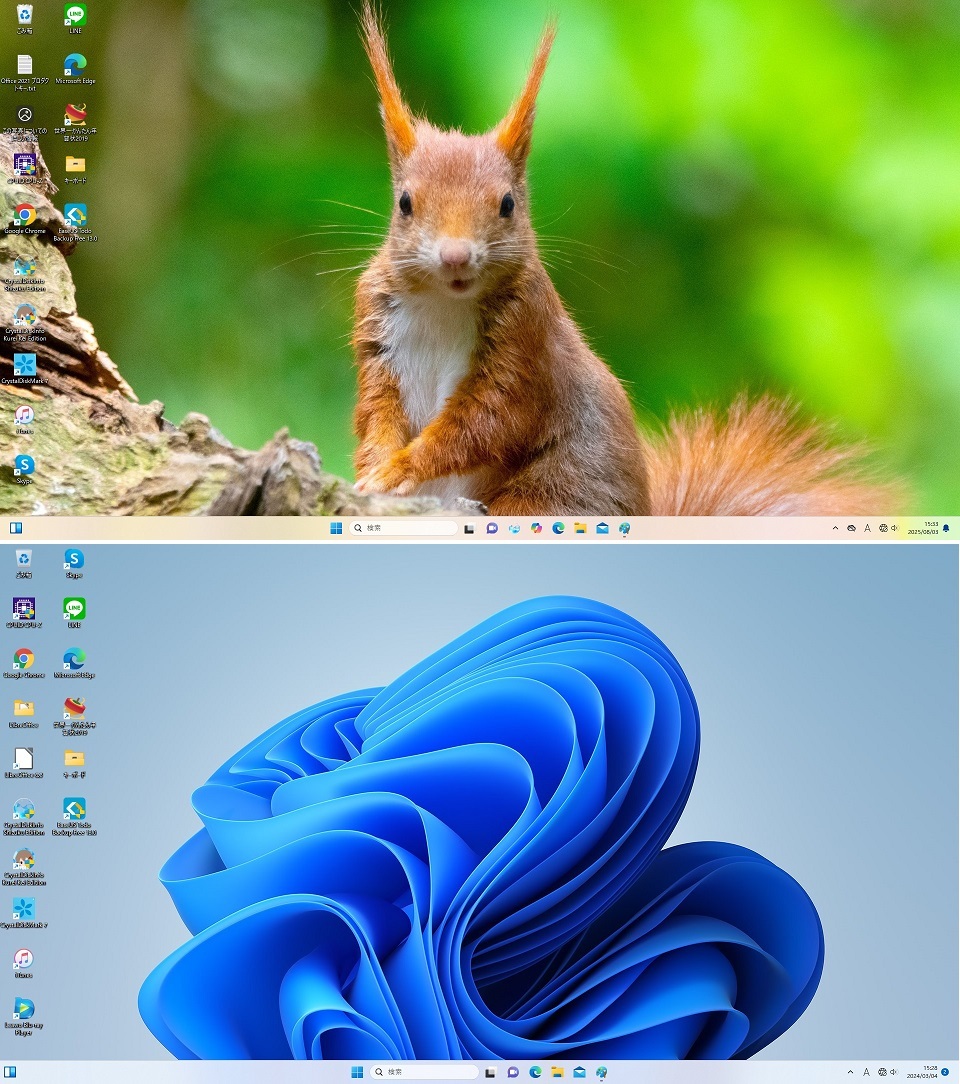Open the Recycle Bin on the blue bloom desktop
Image resolution: width=960 pixels, height=1084 pixels.
(24, 563)
